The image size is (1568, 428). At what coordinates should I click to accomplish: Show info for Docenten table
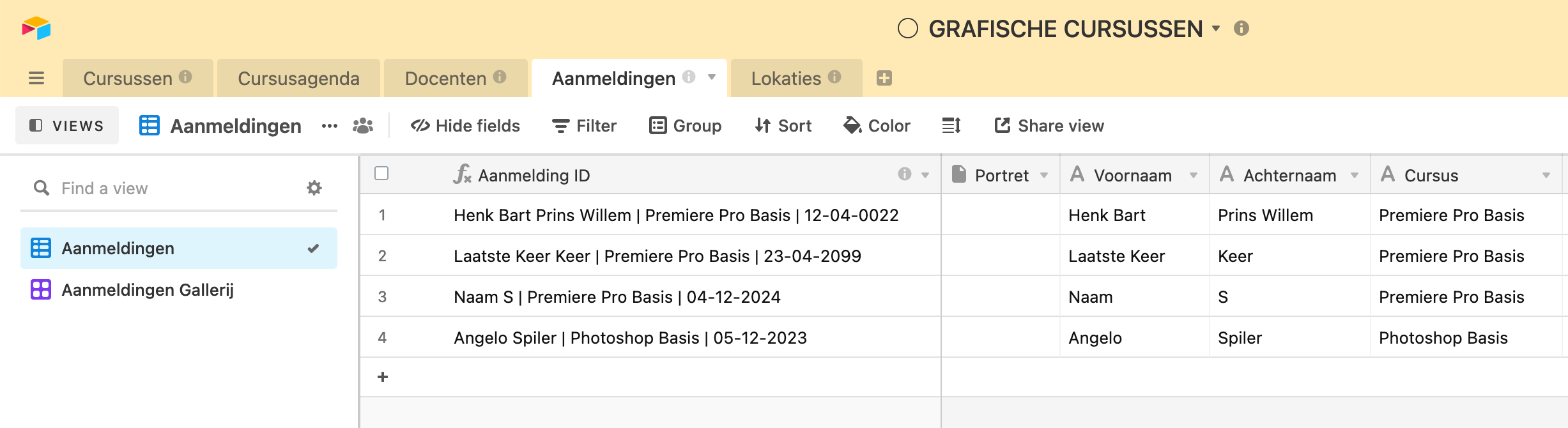[500, 77]
